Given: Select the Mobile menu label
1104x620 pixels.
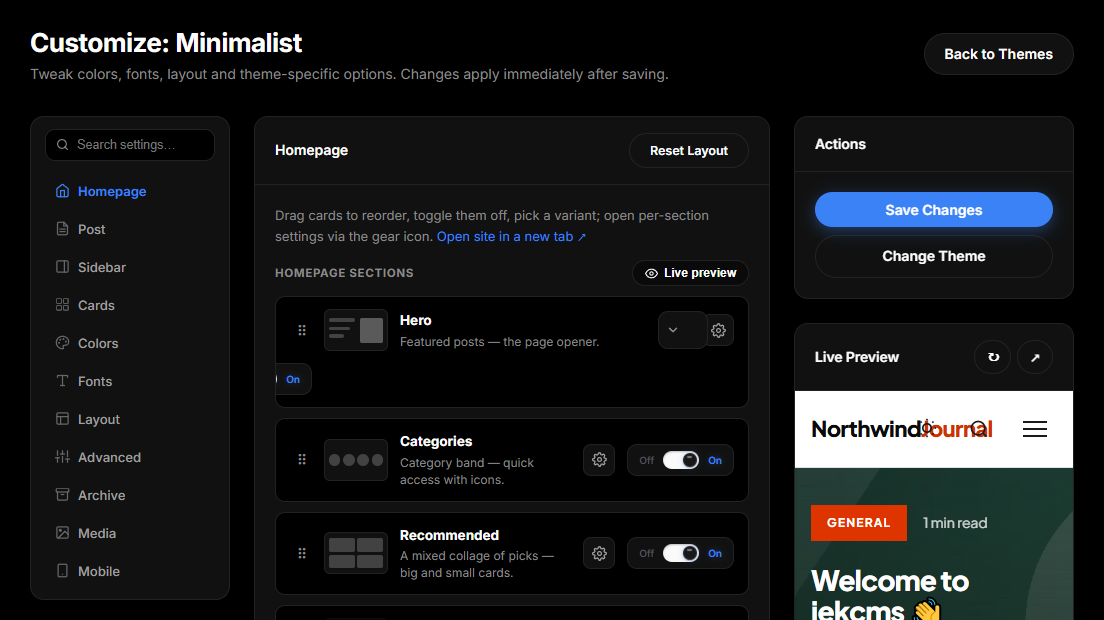Looking at the screenshot, I should pyautogui.click(x=99, y=571).
